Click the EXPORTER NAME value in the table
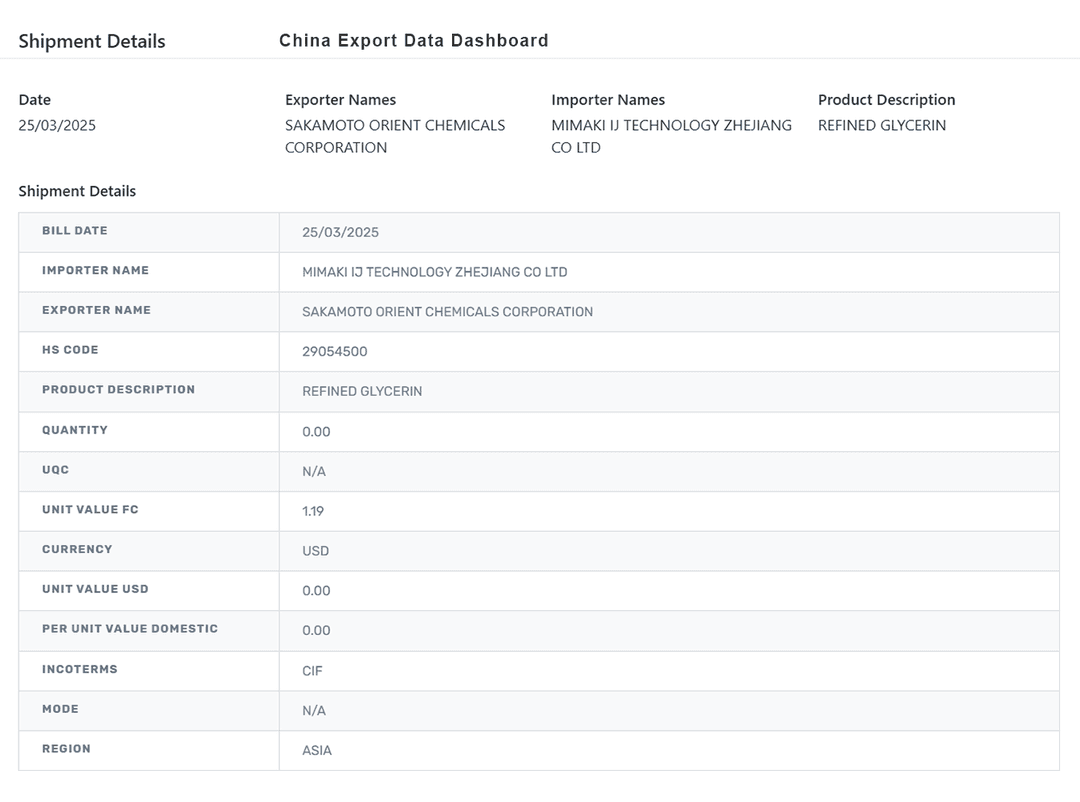The width and height of the screenshot is (1080, 802). click(x=447, y=312)
